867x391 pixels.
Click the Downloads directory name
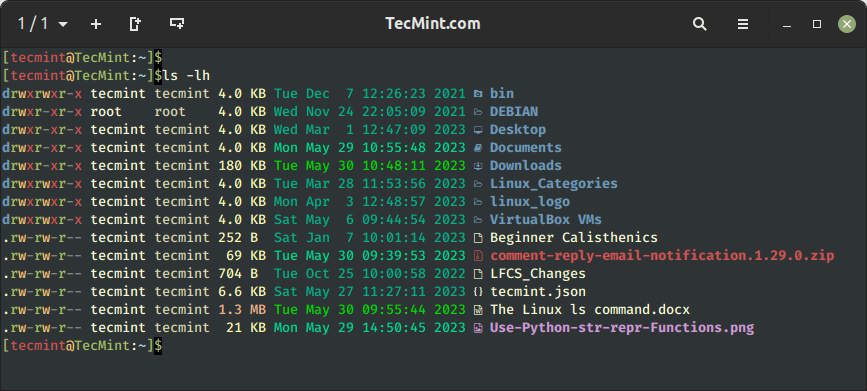click(525, 165)
